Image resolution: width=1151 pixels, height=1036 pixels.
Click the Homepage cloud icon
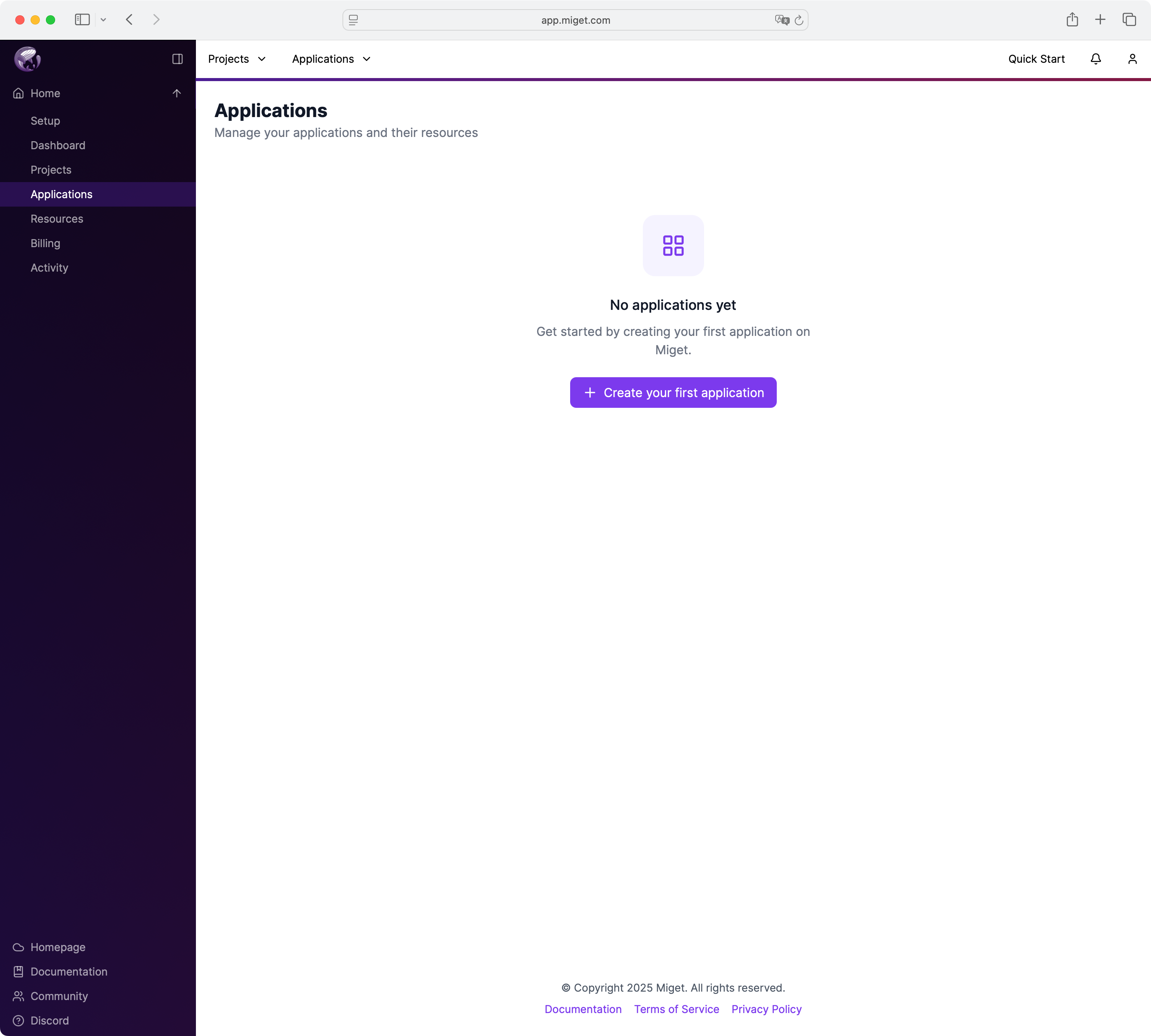click(x=18, y=947)
